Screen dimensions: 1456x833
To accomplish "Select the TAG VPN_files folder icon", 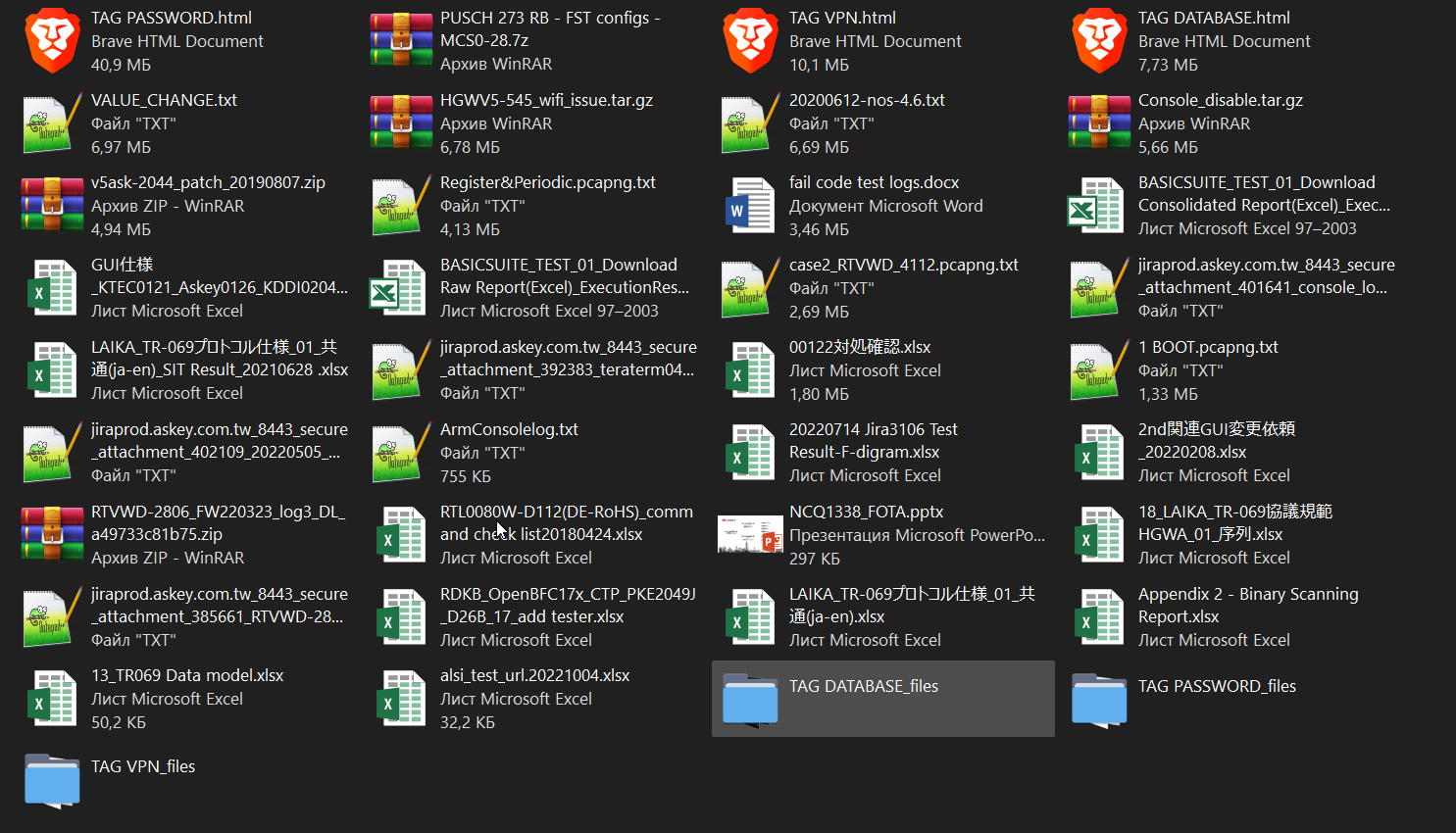I will point(52,780).
